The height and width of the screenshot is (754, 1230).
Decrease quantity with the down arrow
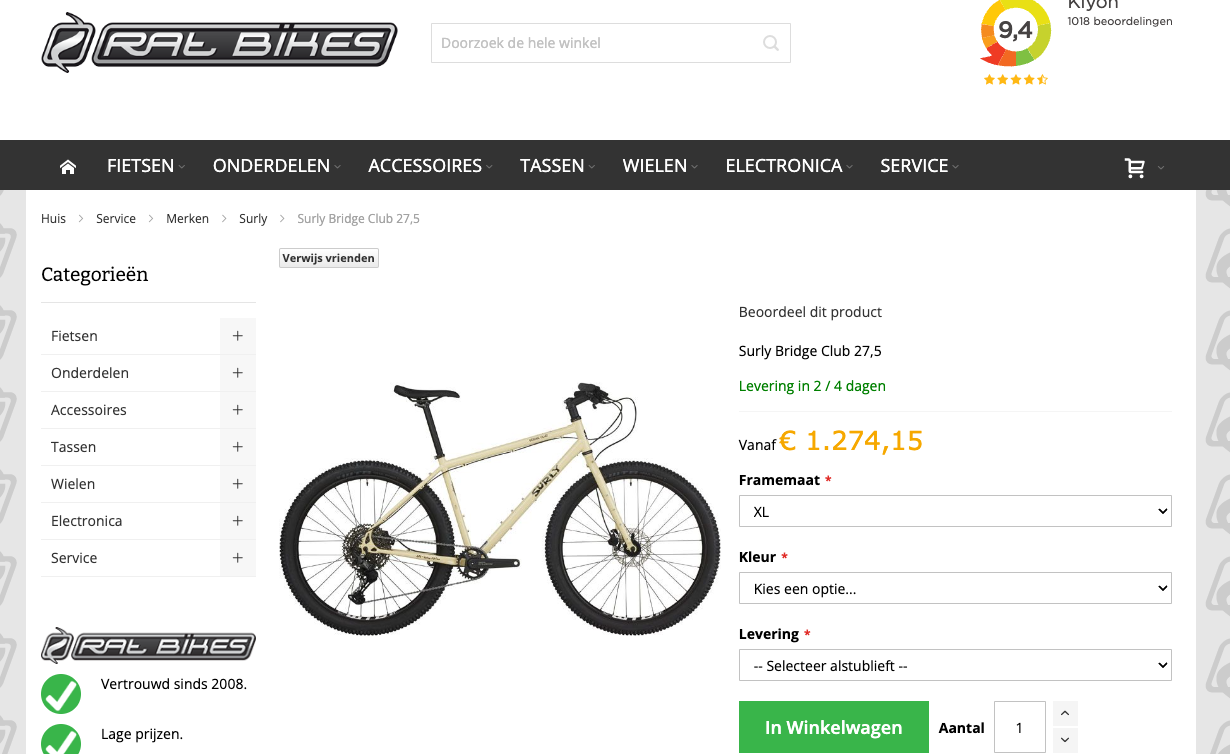tap(1065, 740)
